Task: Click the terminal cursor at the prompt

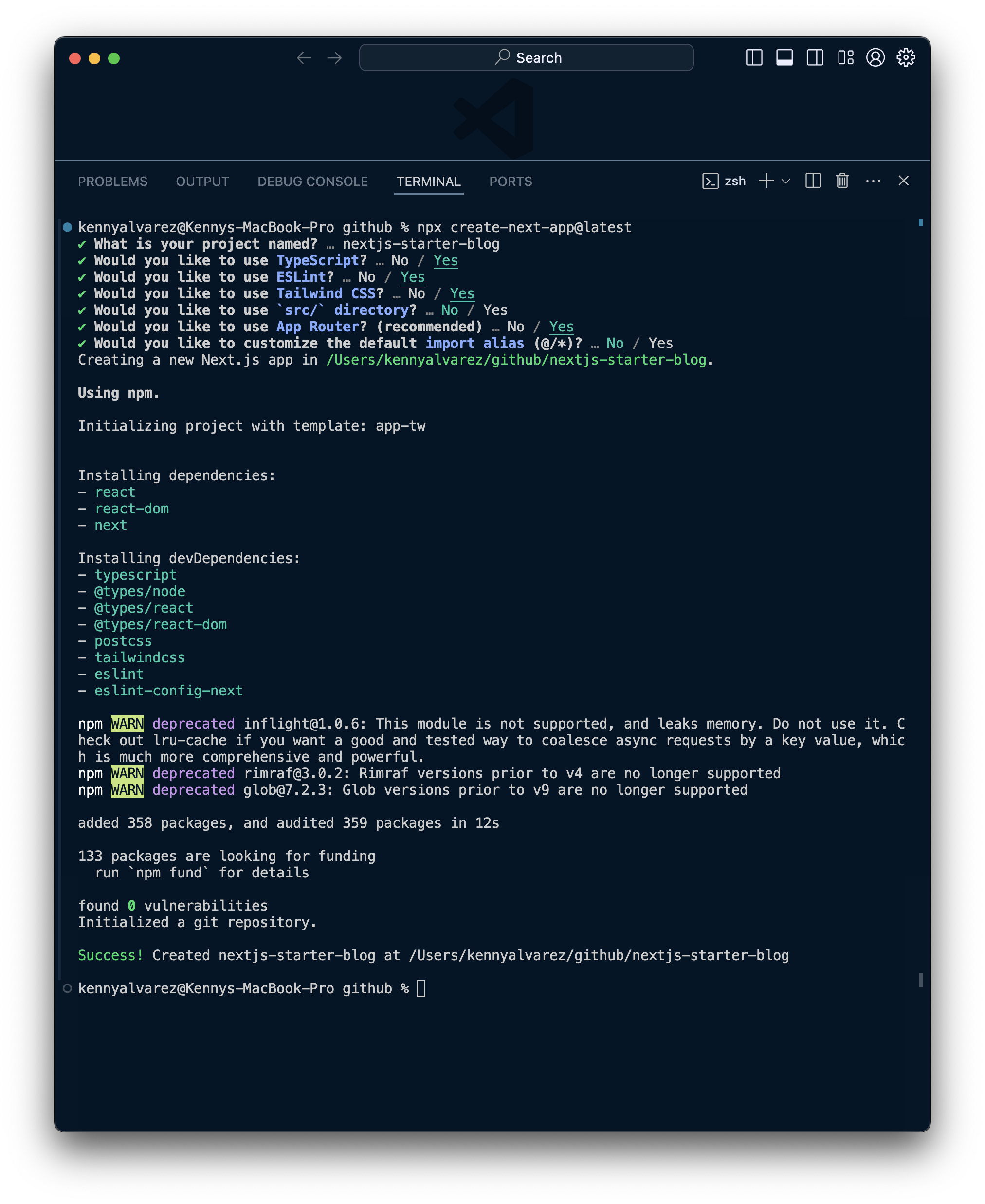Action: pyautogui.click(x=421, y=988)
